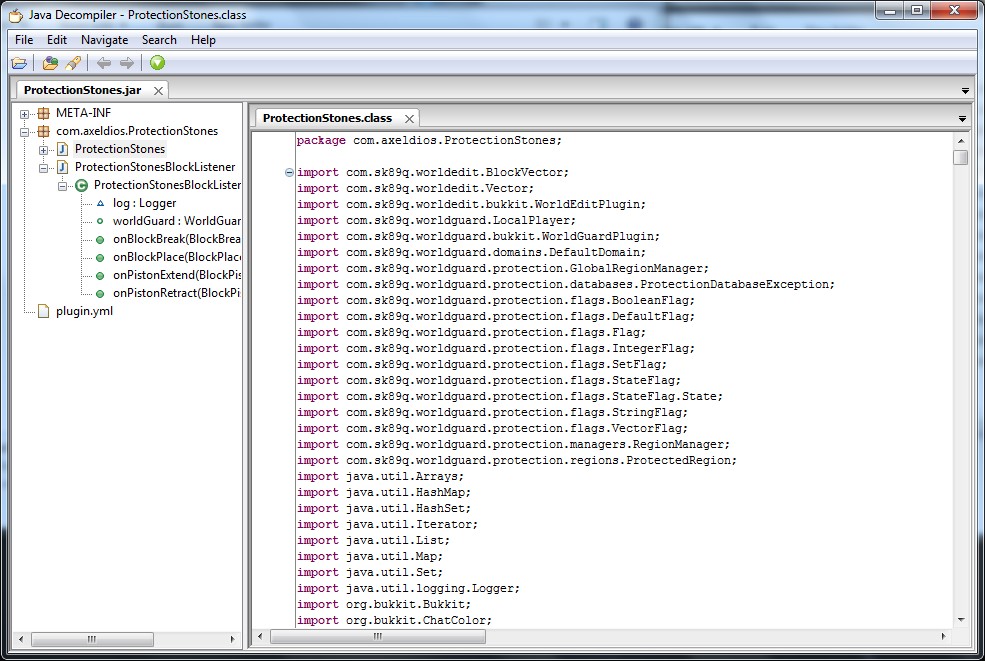
Task: Click the Backward arrow toolbar icon
Action: tap(104, 63)
